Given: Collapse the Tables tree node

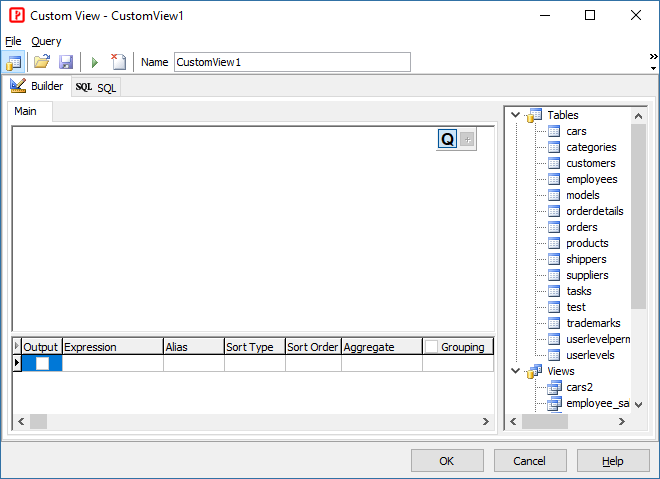Looking at the screenshot, I should [516, 115].
